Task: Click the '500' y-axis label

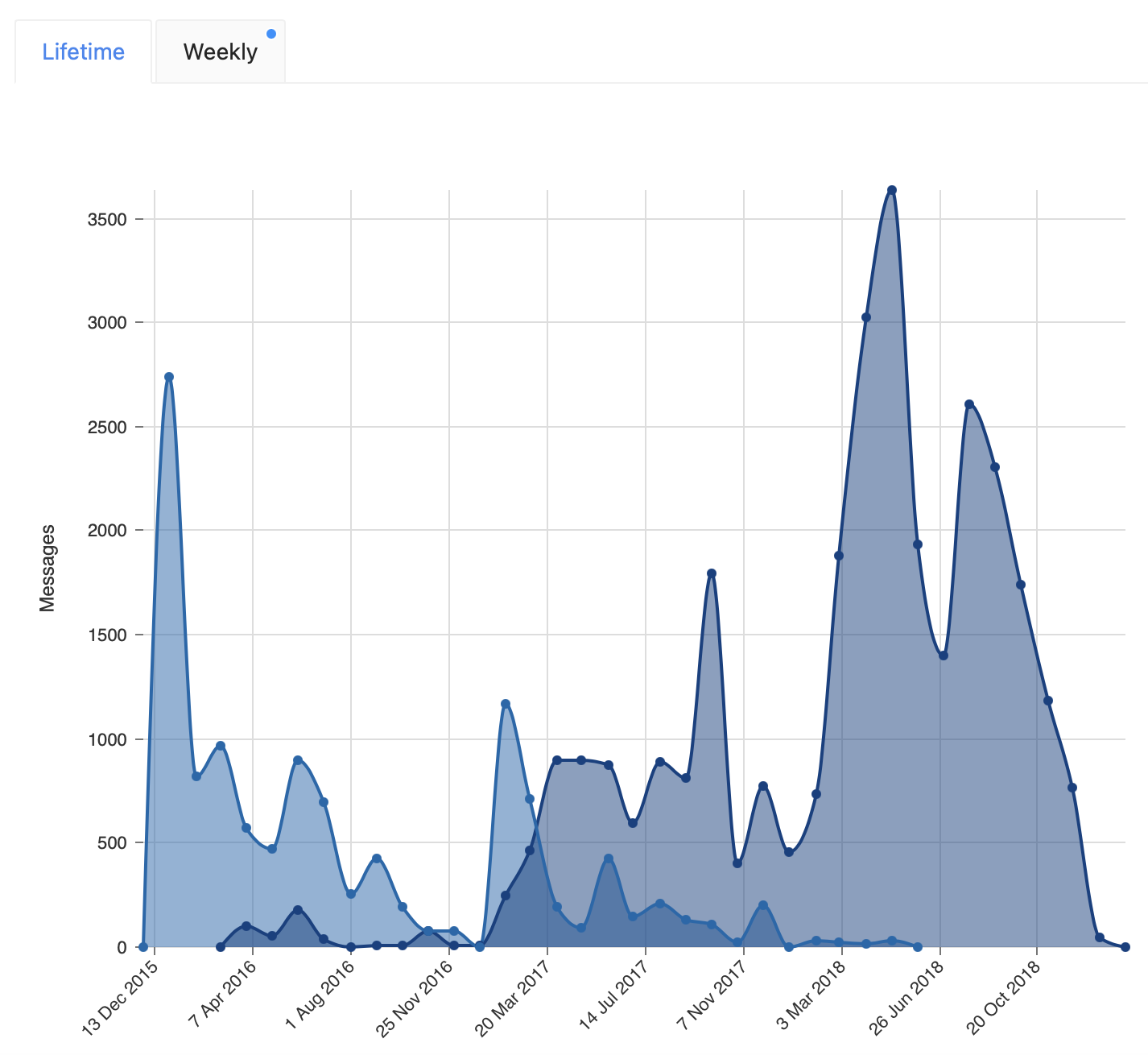Action: click(112, 843)
